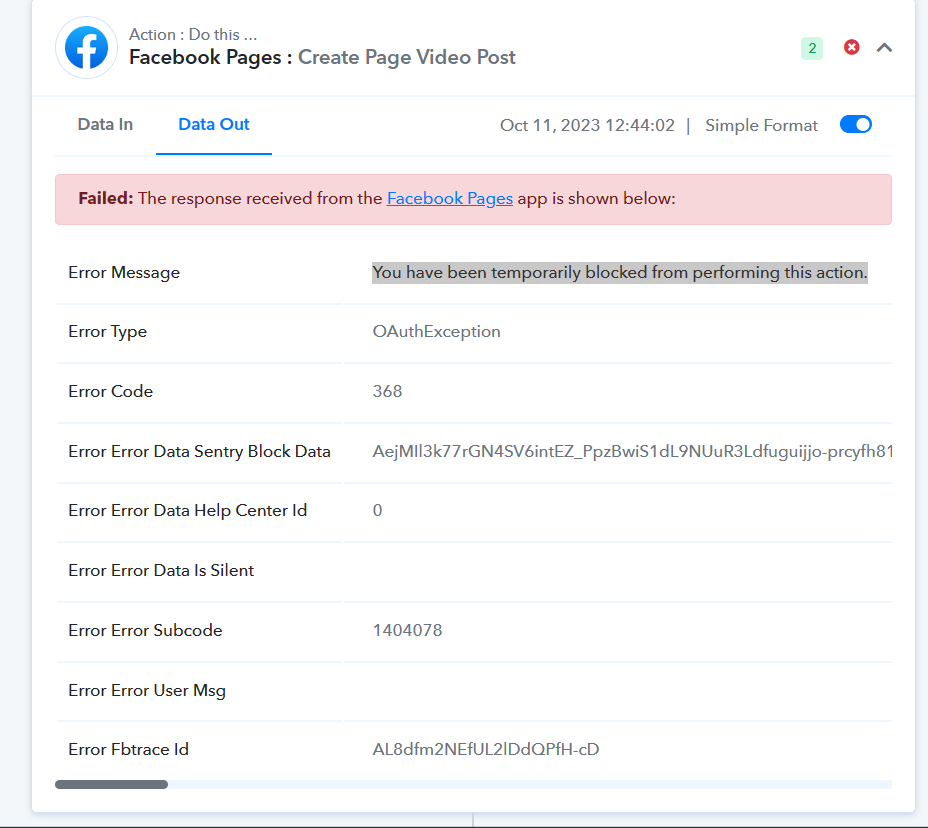
Task: Click the horizontal scrollbar thumb
Action: [111, 785]
